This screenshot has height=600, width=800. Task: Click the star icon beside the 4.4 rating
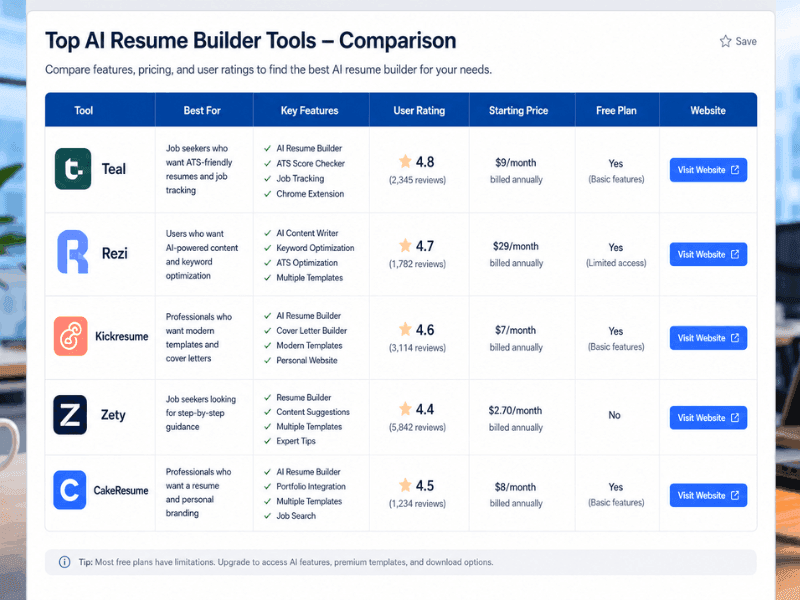click(x=405, y=409)
